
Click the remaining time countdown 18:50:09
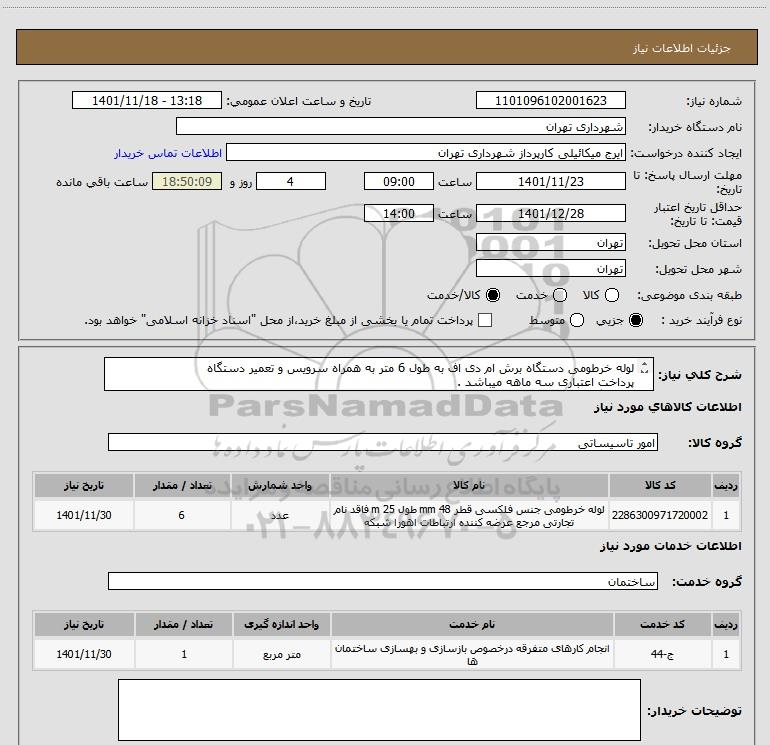[187, 181]
